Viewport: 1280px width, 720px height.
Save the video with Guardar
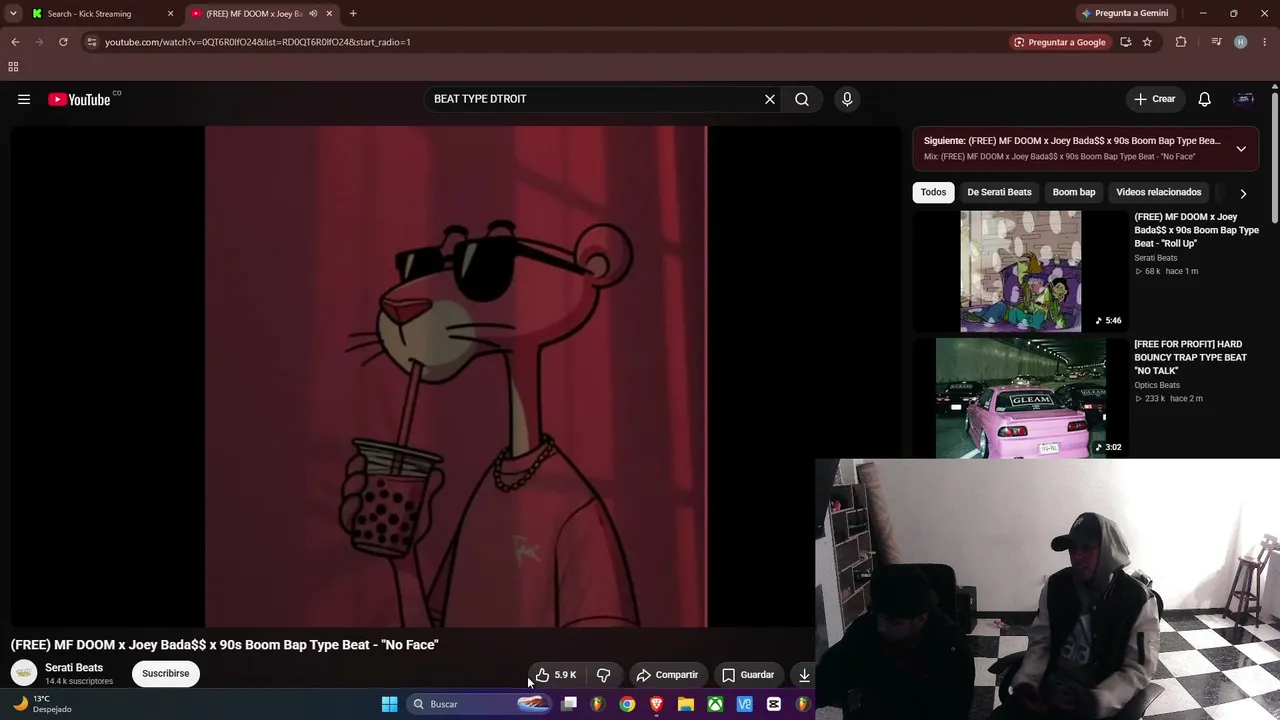point(748,675)
